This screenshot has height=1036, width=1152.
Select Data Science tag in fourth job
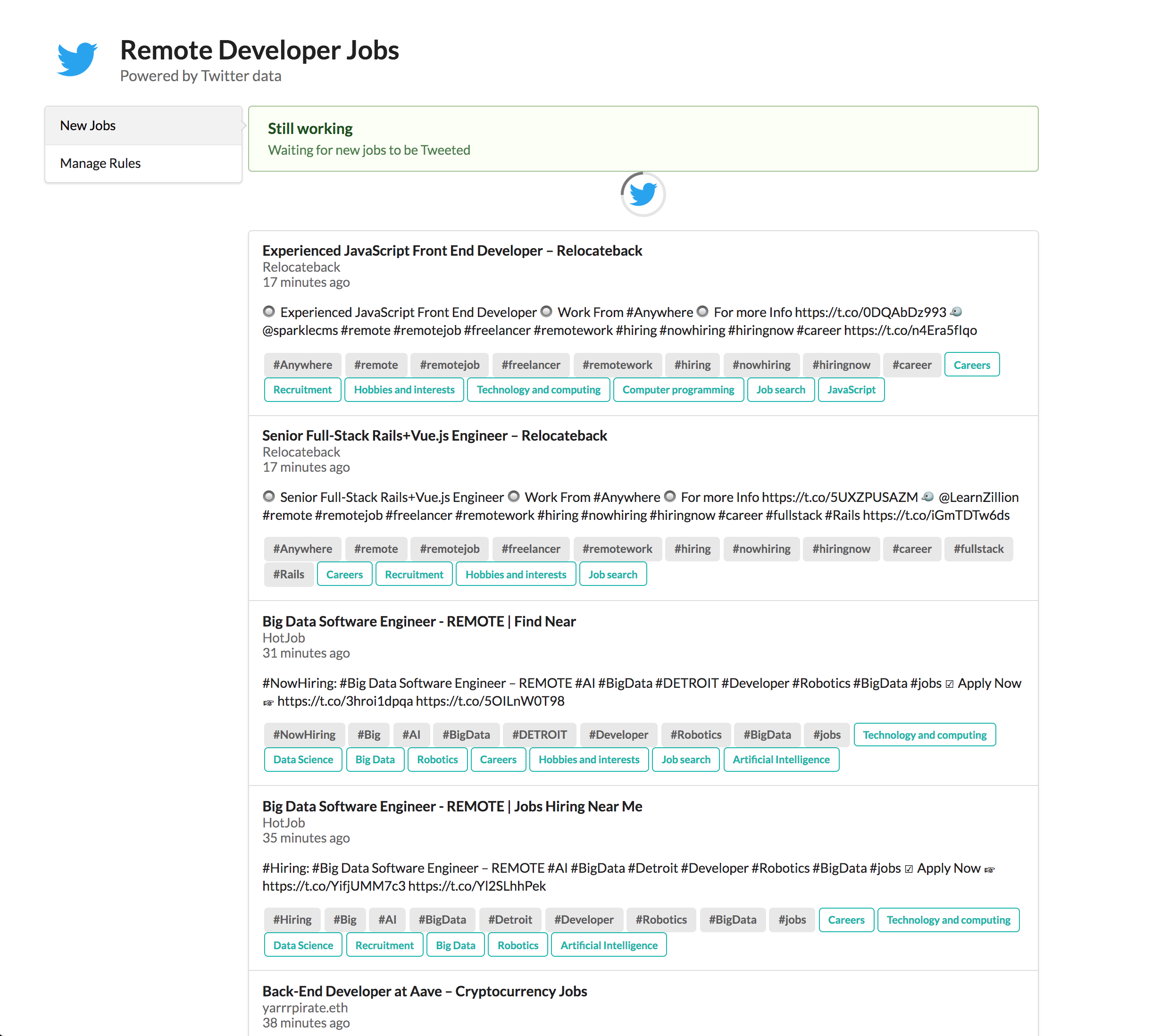[303, 945]
